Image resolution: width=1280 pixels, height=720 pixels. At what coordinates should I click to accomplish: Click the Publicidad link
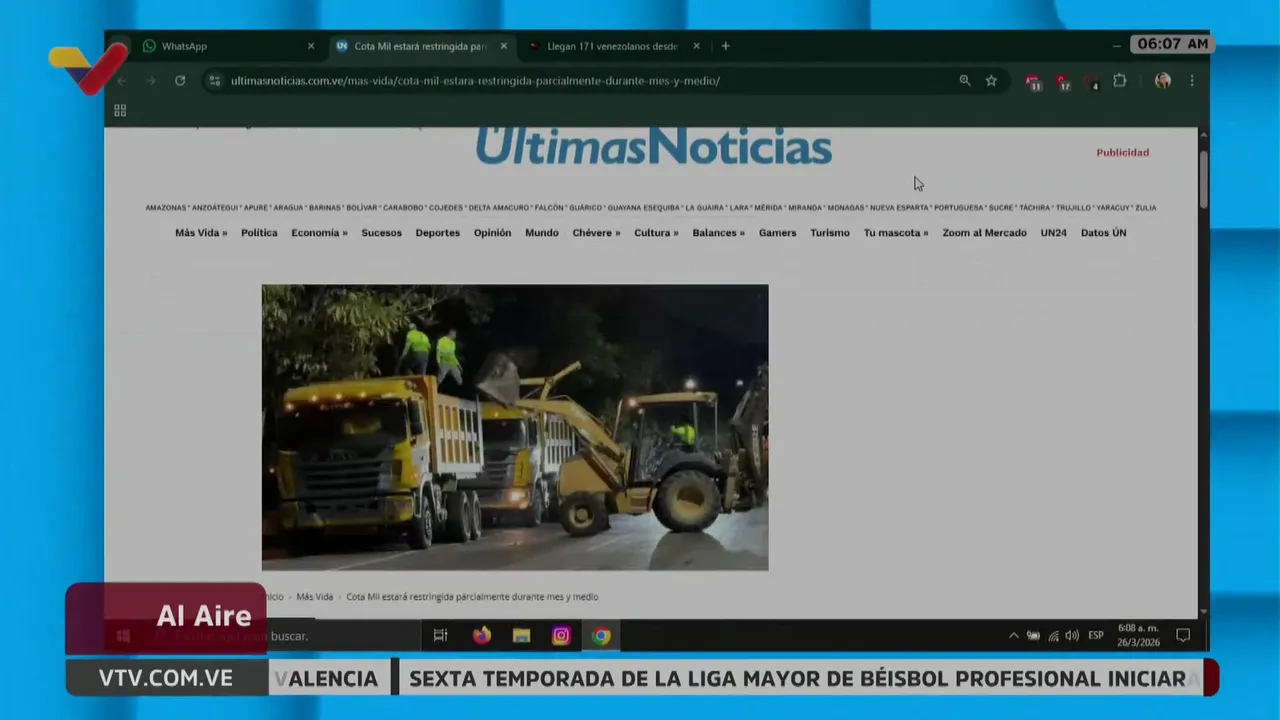click(1122, 153)
